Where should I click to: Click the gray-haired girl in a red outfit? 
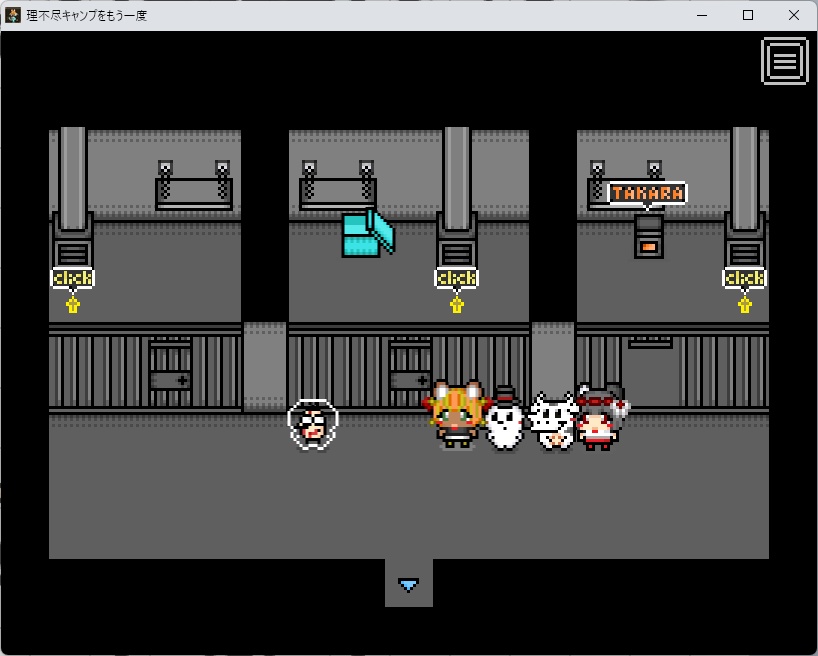point(600,418)
